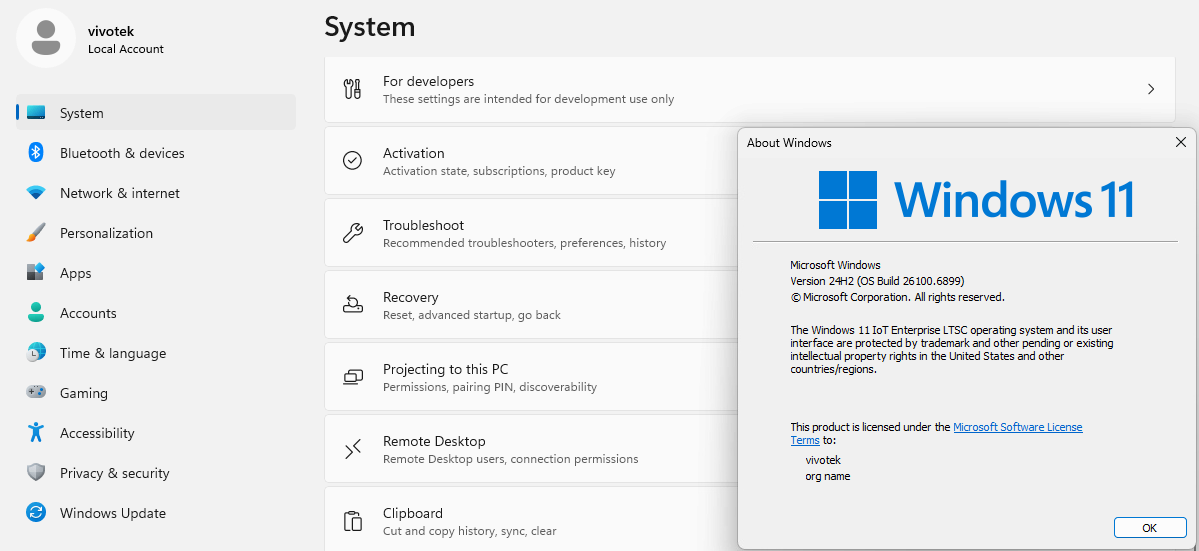Click the Accounts person icon
Viewport: 1199px width, 551px height.
coord(36,313)
